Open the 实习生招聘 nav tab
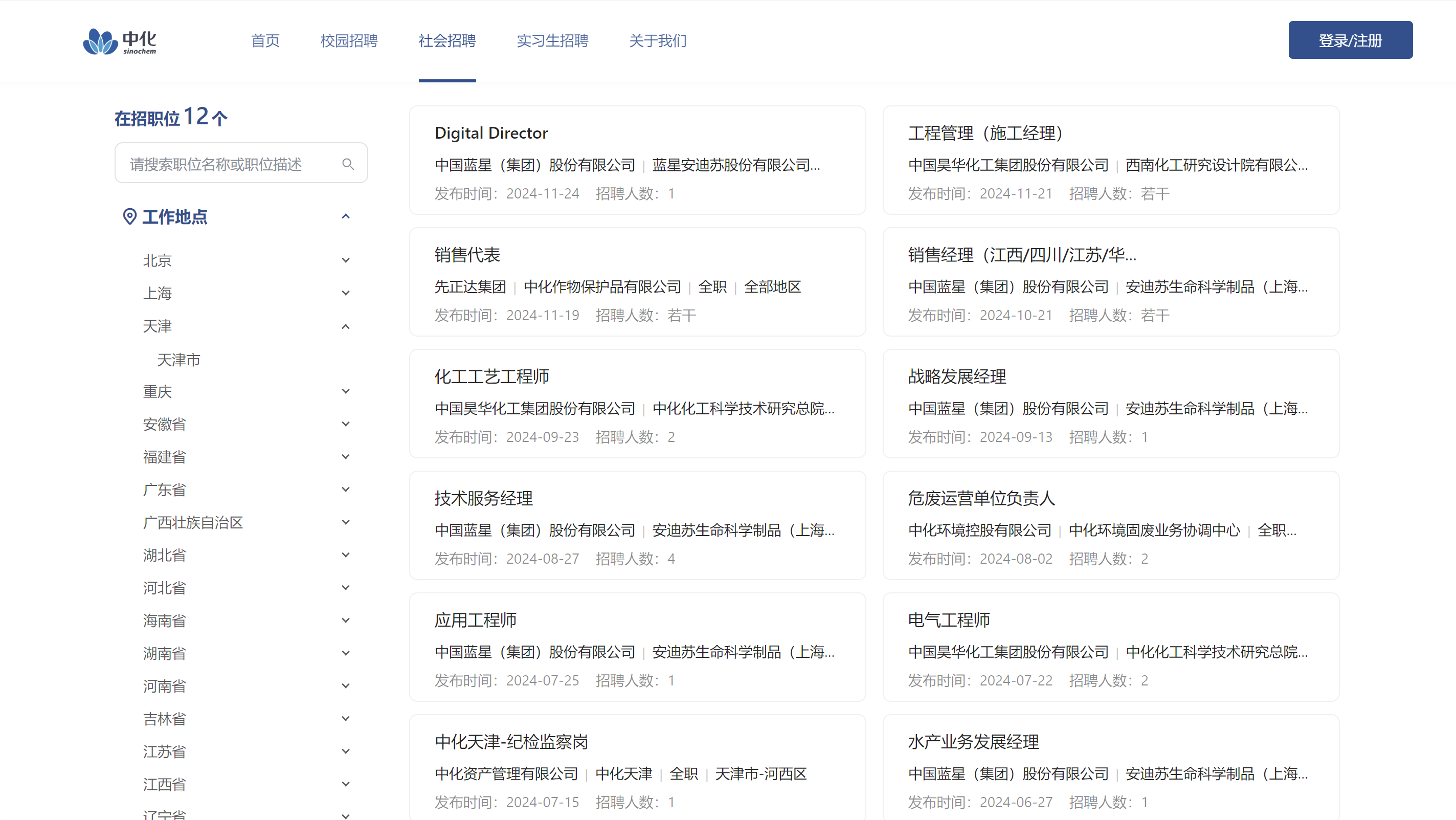 click(552, 41)
